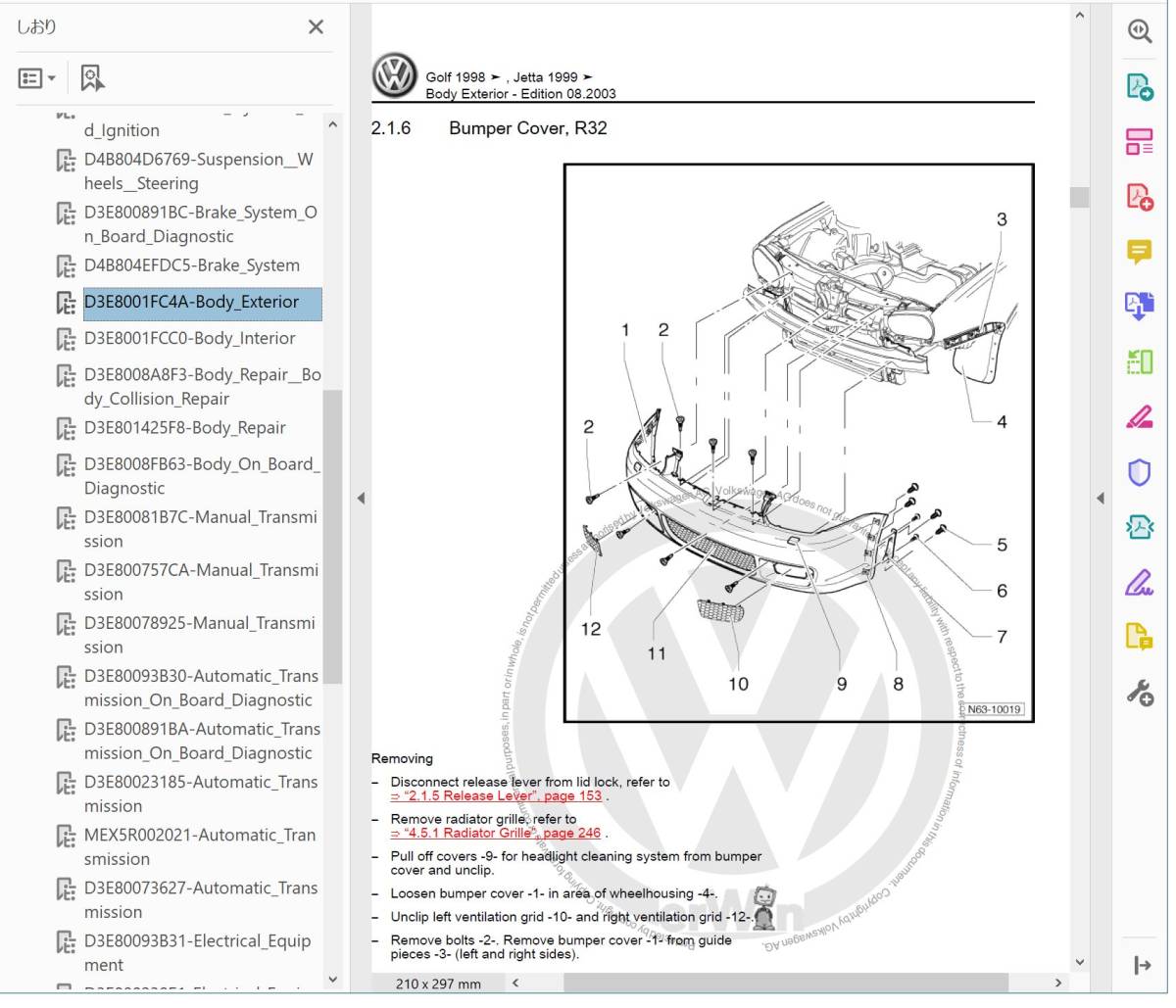This screenshot has height=1008, width=1176.
Task: Follow the "4.5.1 Radiator Grille", page 246 link
Action: (496, 833)
